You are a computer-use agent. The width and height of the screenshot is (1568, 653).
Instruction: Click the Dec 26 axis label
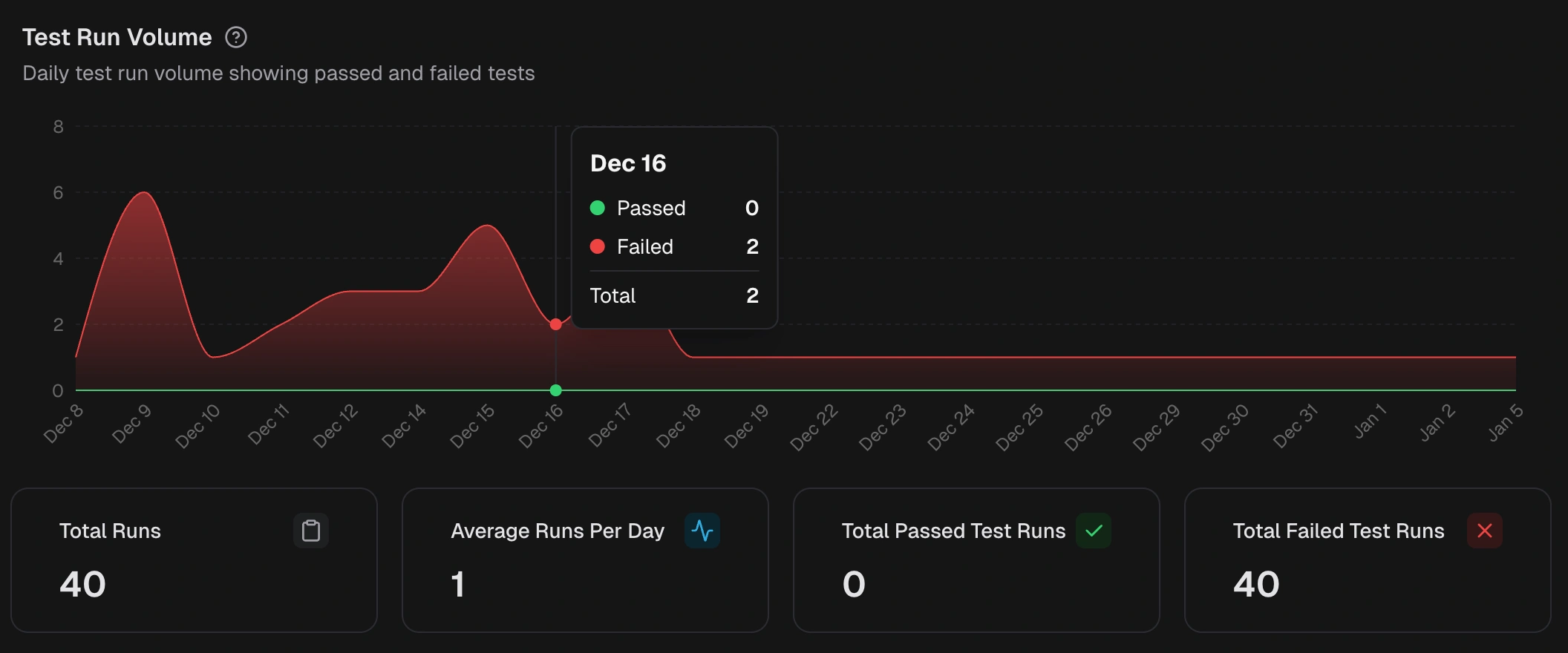tap(1088, 427)
